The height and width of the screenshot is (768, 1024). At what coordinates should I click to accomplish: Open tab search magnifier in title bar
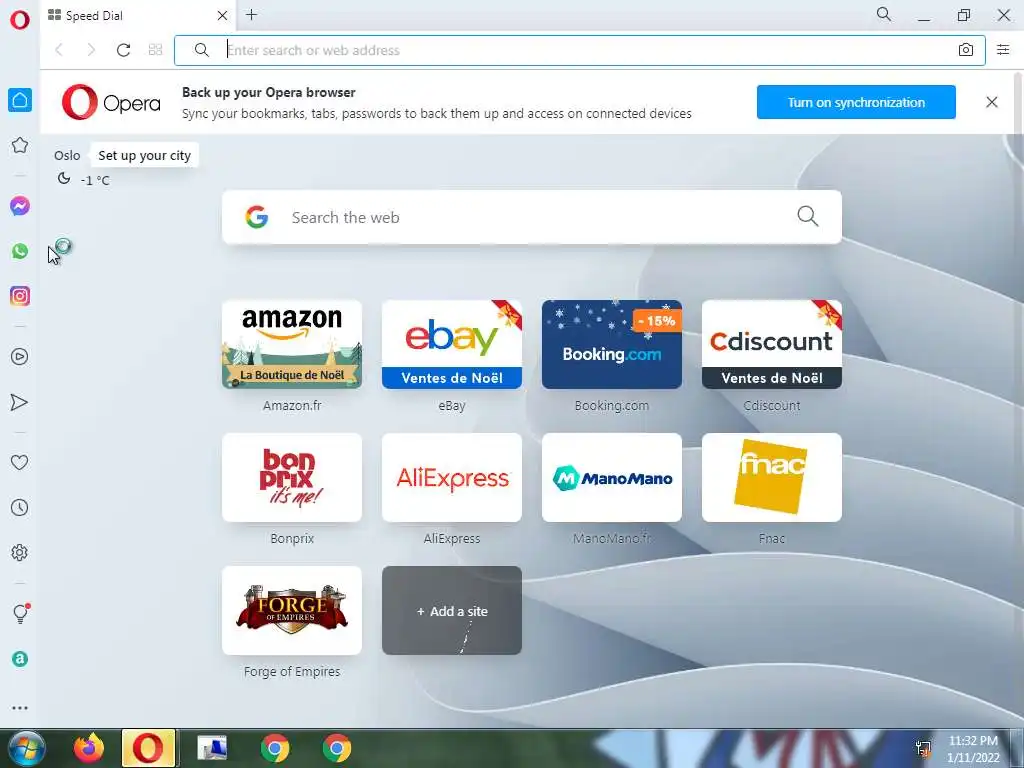click(x=884, y=14)
